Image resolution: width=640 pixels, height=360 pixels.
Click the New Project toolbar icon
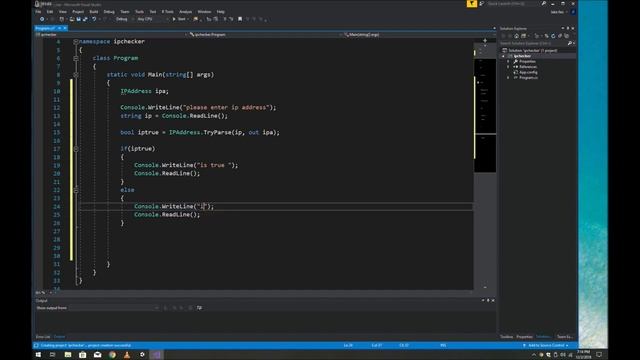tap(62, 19)
